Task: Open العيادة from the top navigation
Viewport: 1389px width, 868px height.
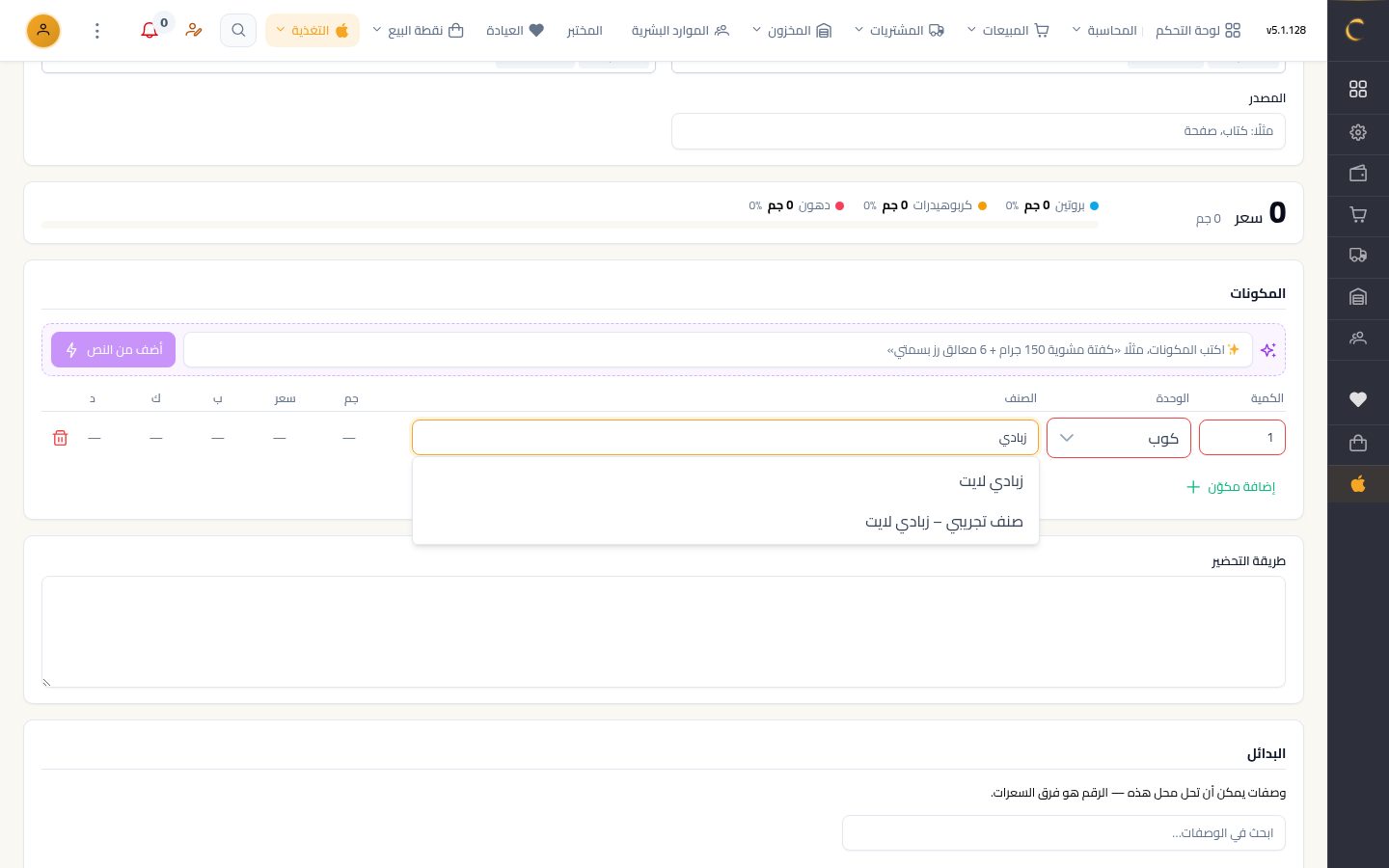Action: (x=515, y=31)
